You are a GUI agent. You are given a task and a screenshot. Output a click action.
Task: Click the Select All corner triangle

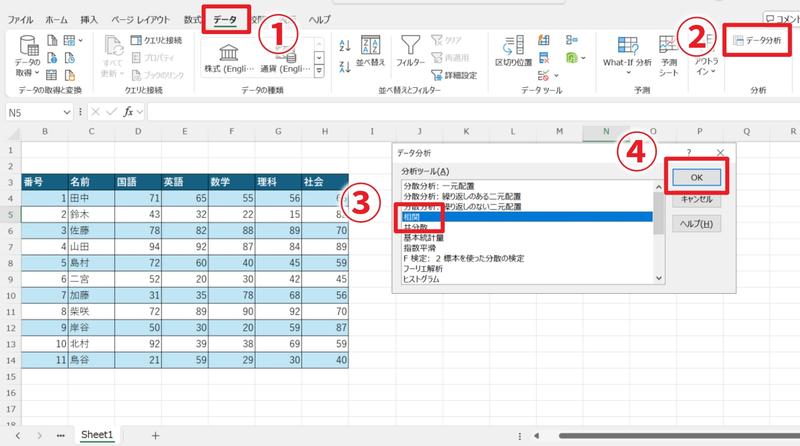pos(13,134)
